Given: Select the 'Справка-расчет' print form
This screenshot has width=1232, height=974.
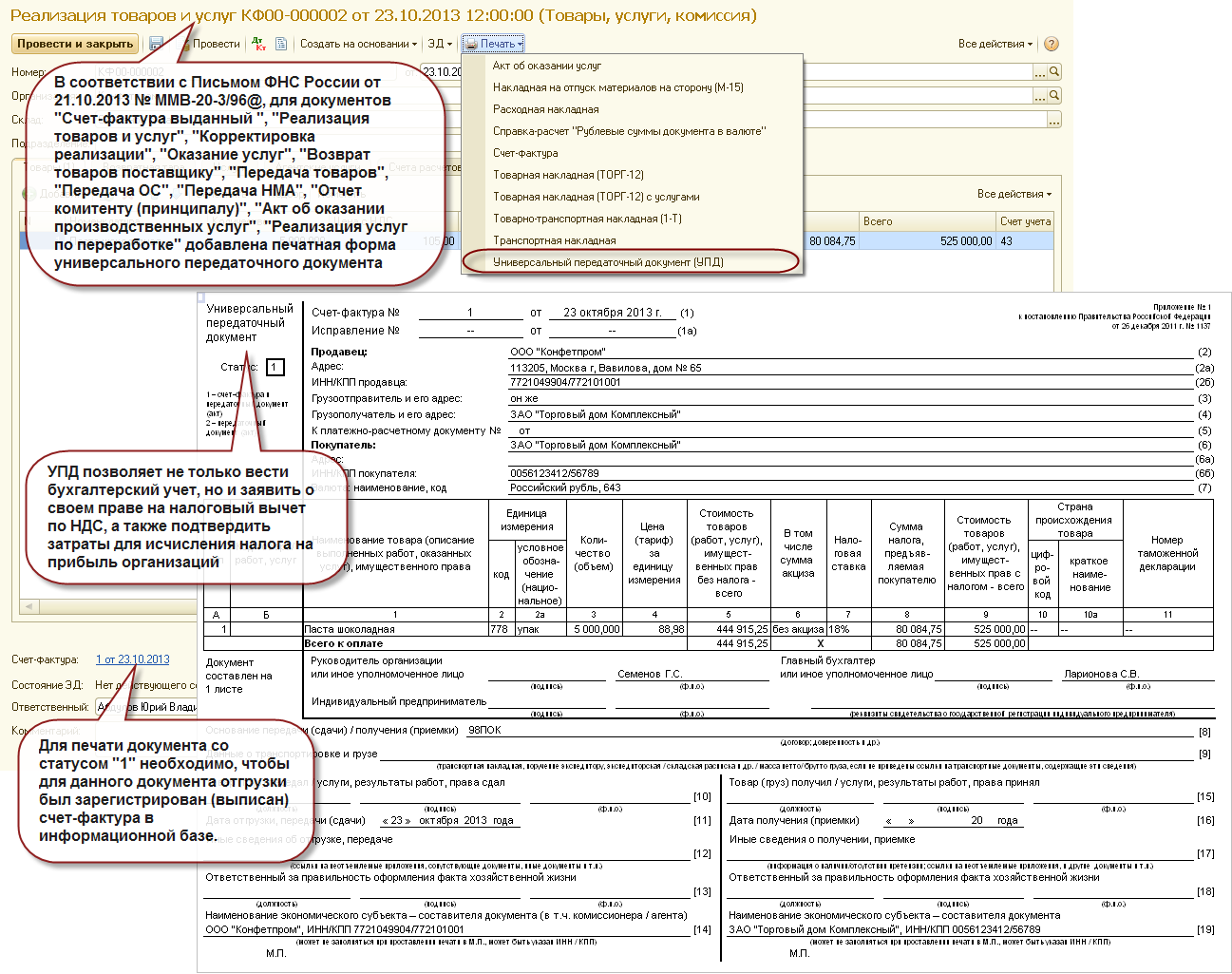Looking at the screenshot, I should tap(629, 131).
